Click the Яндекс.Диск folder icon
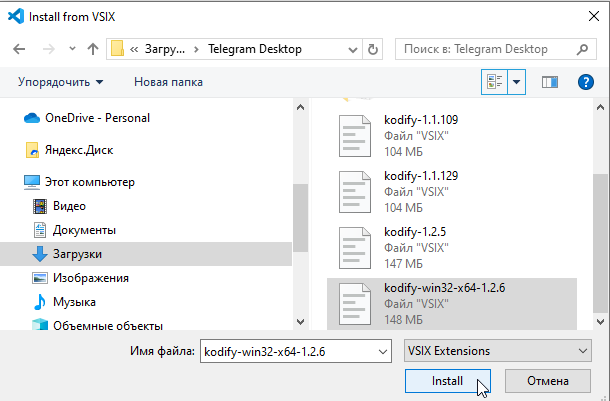This screenshot has width=610, height=401. coord(32,150)
